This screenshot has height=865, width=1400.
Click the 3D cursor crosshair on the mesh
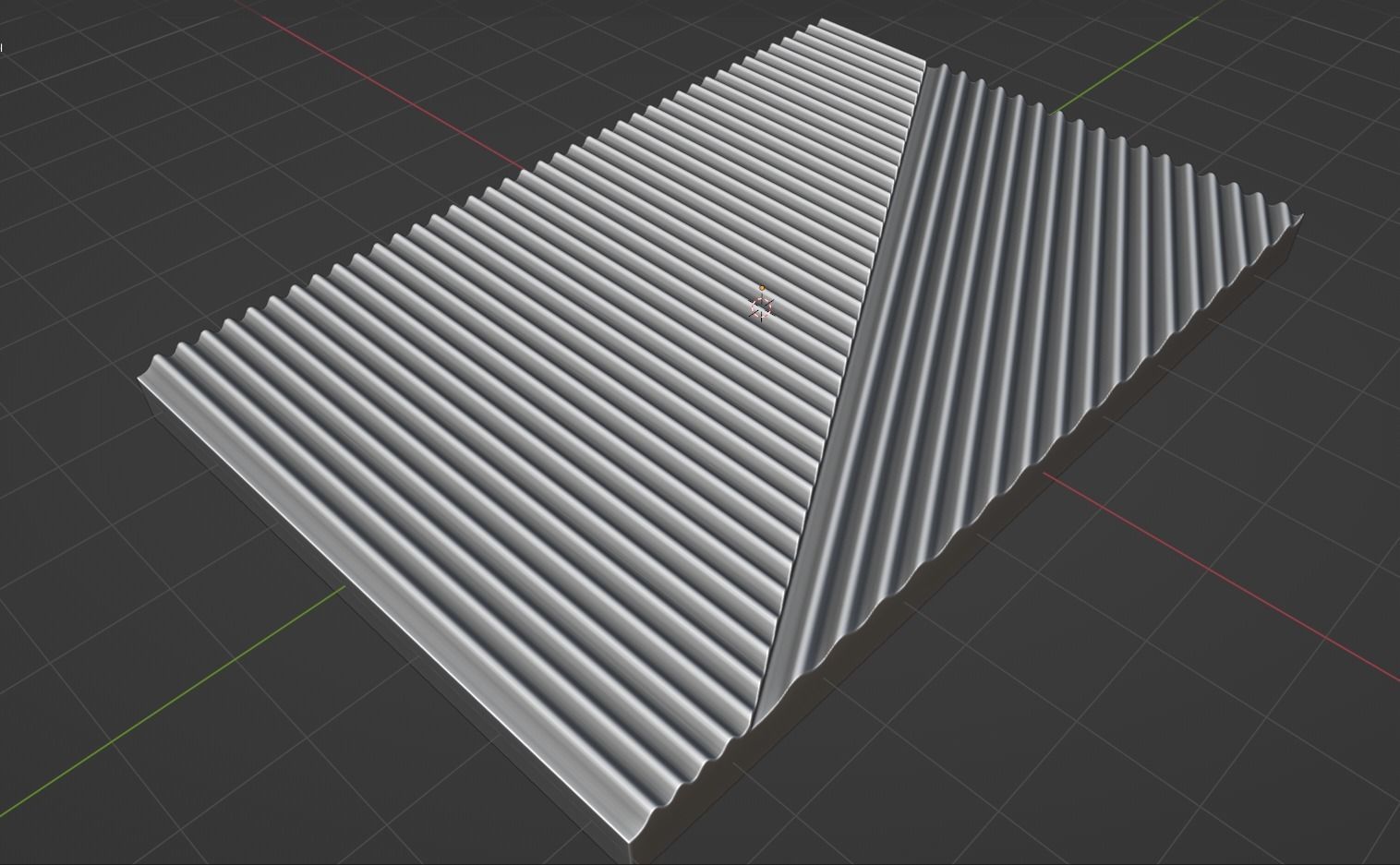[760, 307]
